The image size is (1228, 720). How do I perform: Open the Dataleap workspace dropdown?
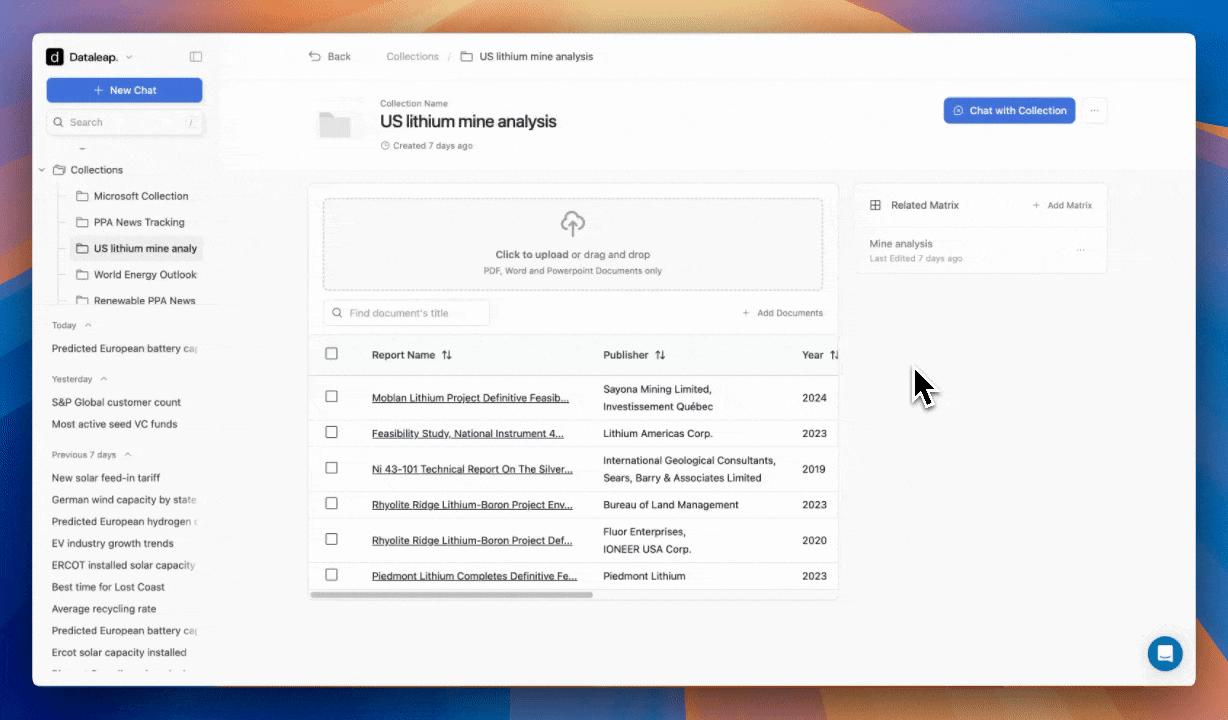point(129,58)
